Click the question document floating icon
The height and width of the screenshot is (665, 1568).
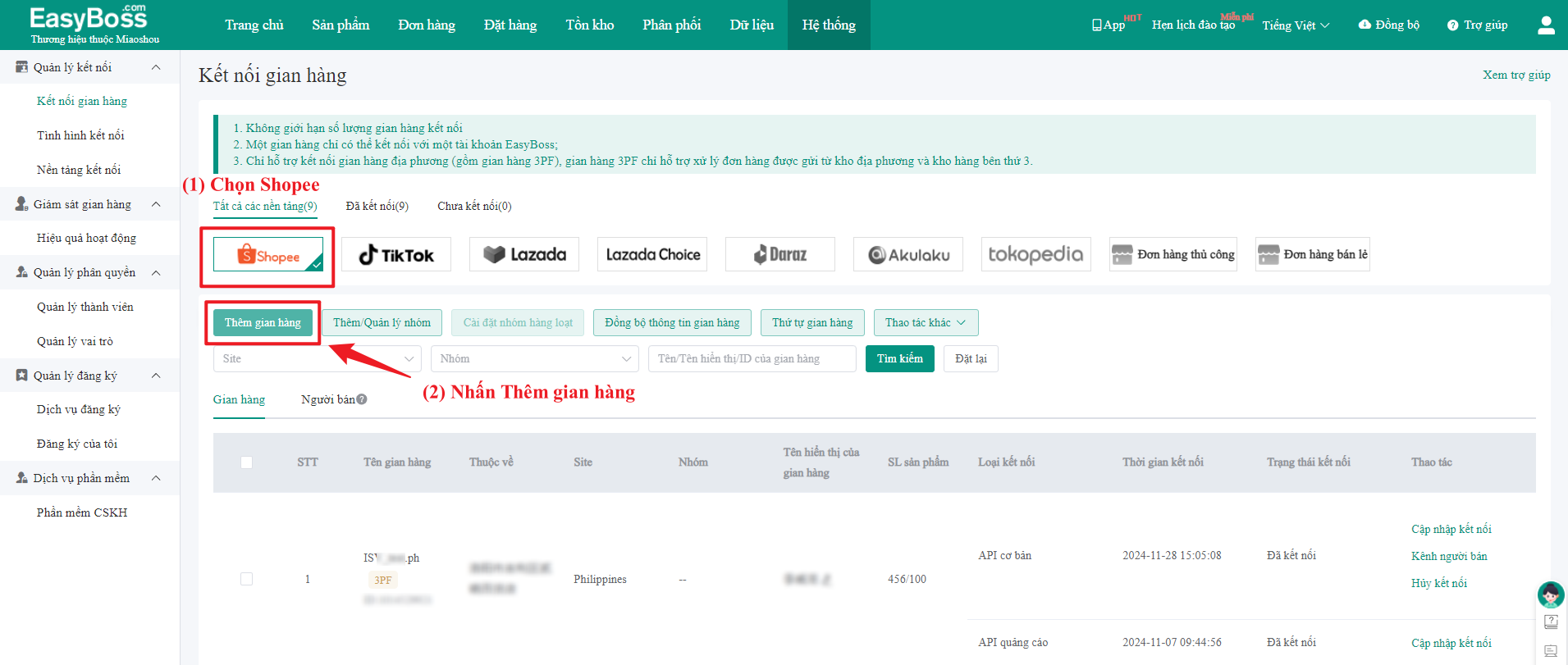coord(1551,622)
